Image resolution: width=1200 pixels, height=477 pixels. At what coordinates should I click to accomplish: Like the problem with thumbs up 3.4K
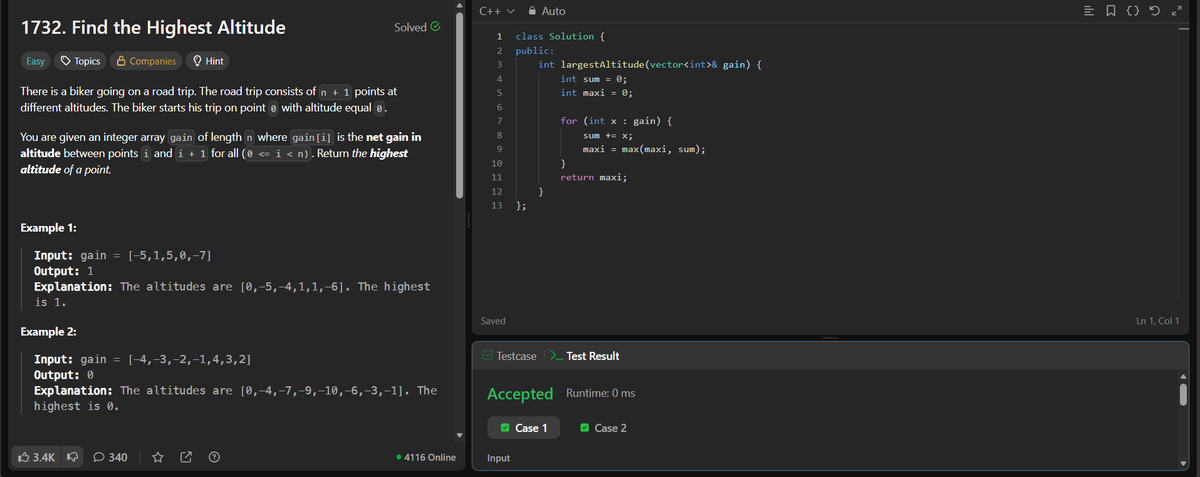coord(37,457)
